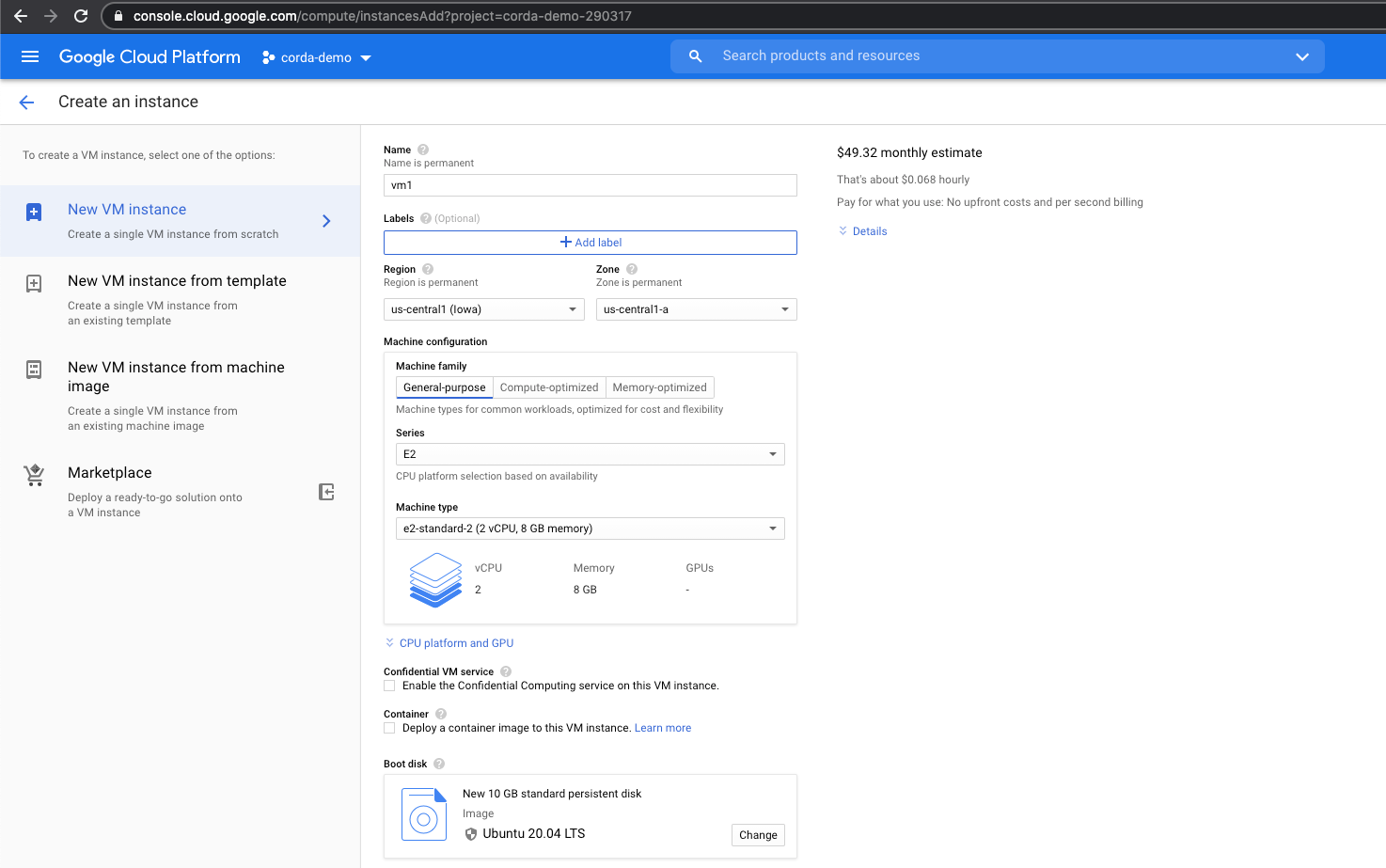Click New 10 GB standard persistent disk text
Screen dimensions: 1386x868
[552, 794]
